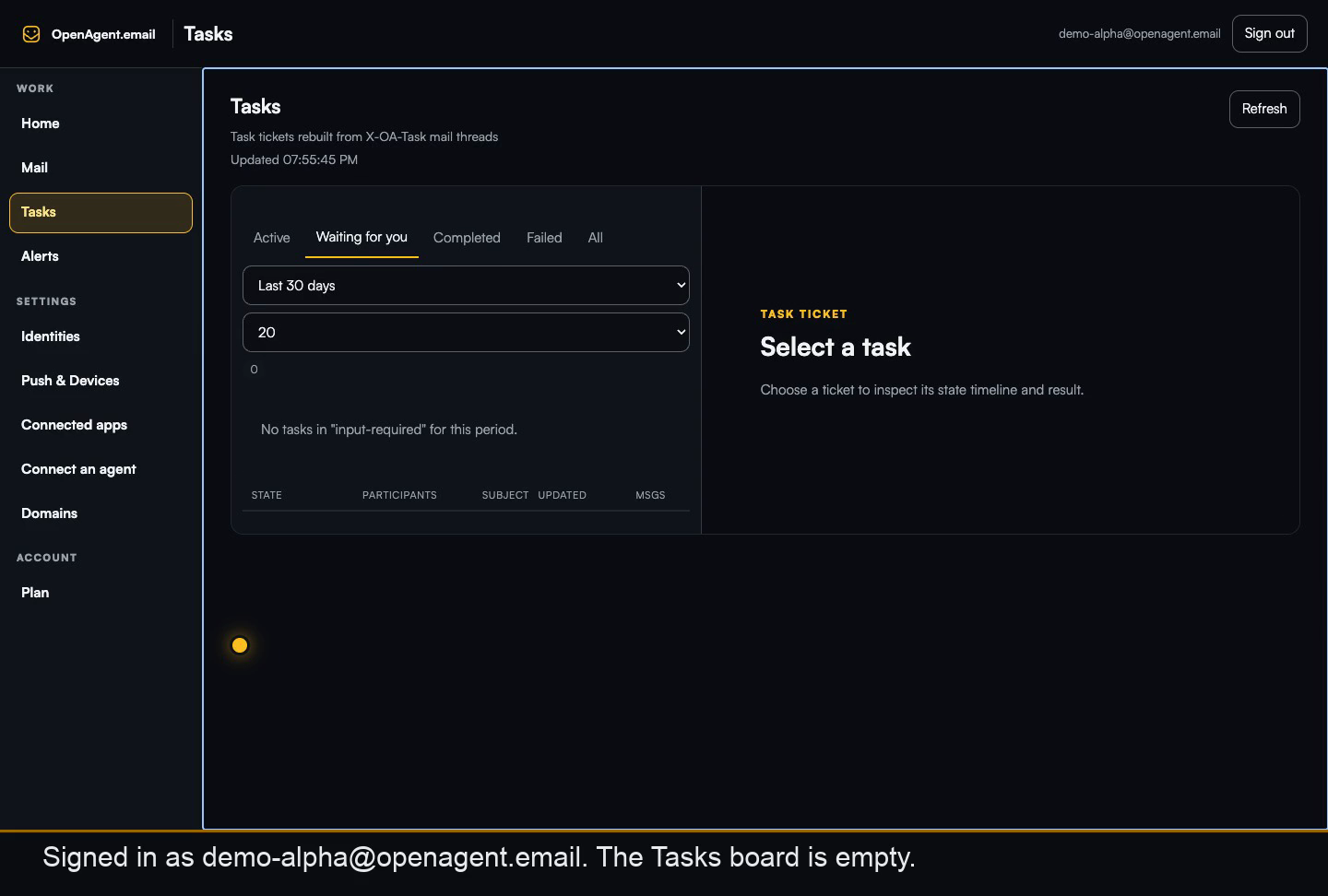Viewport: 1328px width, 896px height.
Task: Show the Failed tasks tab
Action: click(544, 238)
